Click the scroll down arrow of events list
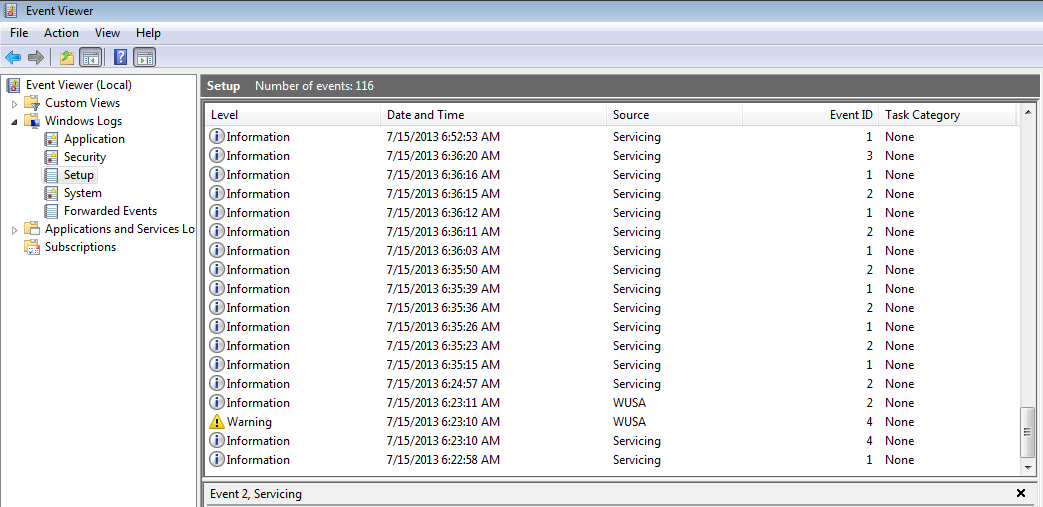Image resolution: width=1043 pixels, height=507 pixels. click(x=1028, y=468)
